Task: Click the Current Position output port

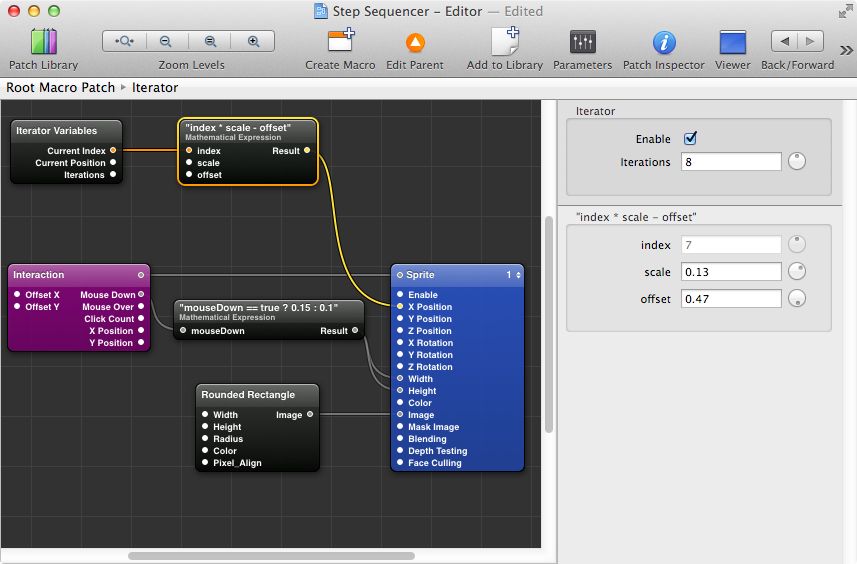Action: (113, 162)
